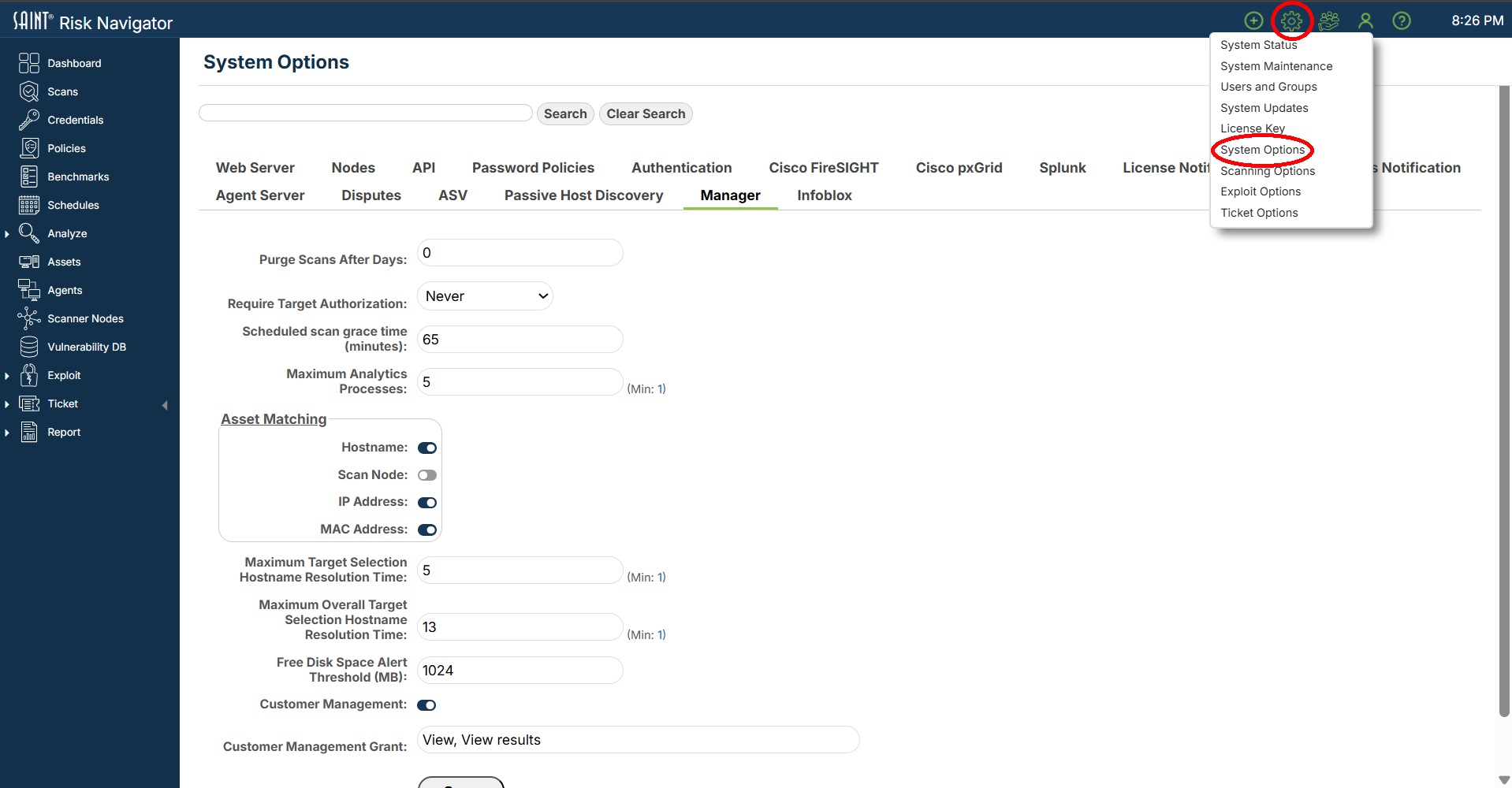Click the Scanner Nodes icon

[x=29, y=318]
